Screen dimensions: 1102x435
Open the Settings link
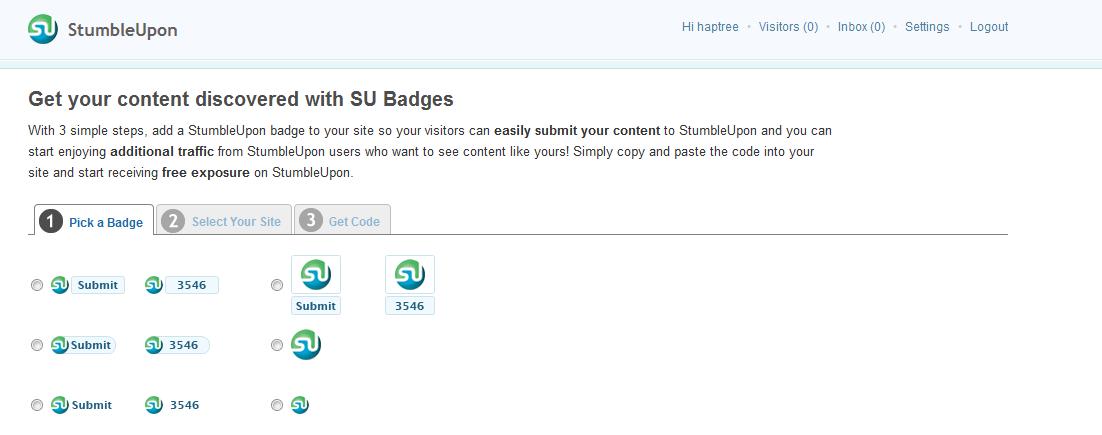pyautogui.click(x=927, y=27)
